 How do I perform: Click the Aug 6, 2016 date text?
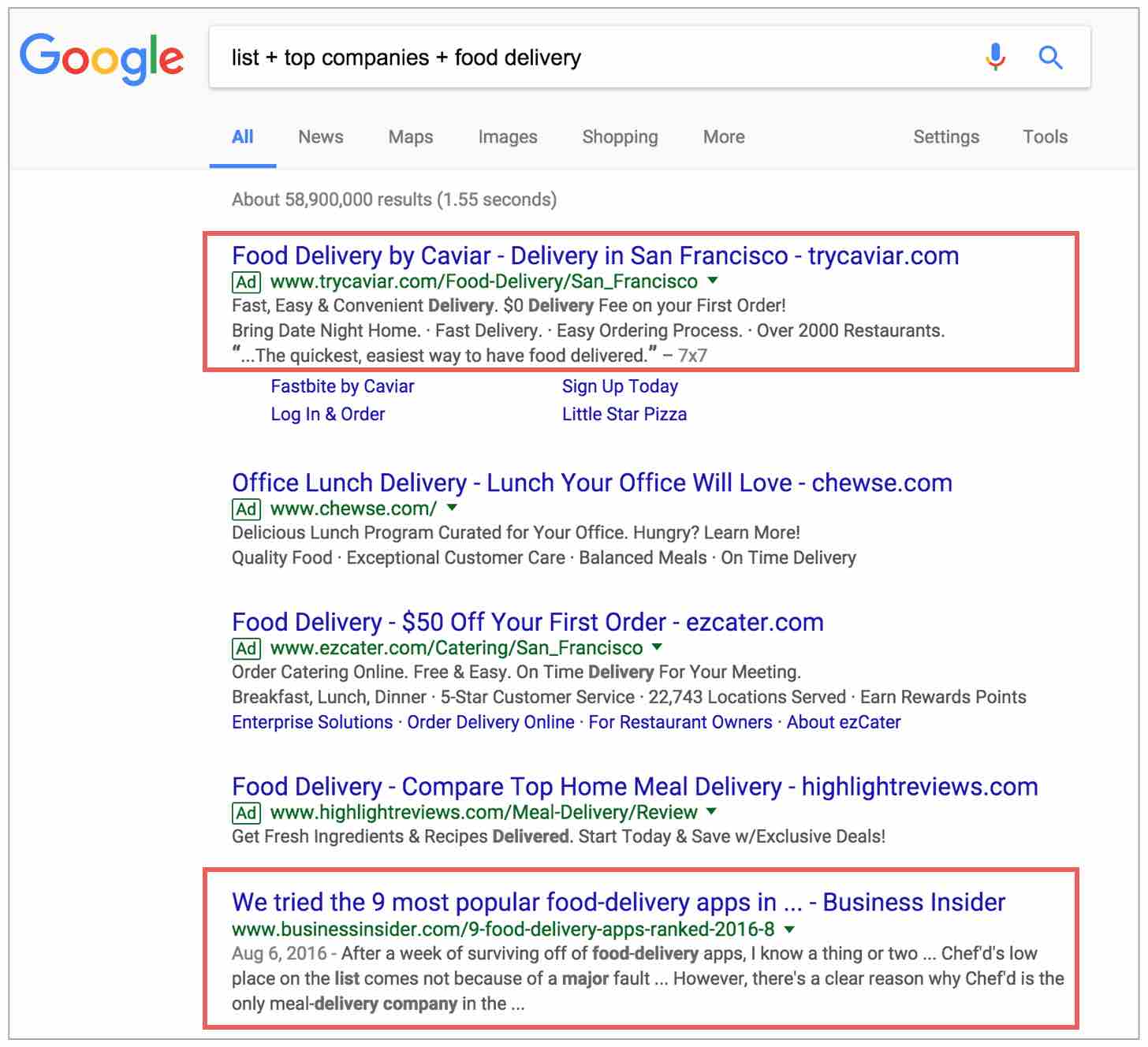click(279, 954)
